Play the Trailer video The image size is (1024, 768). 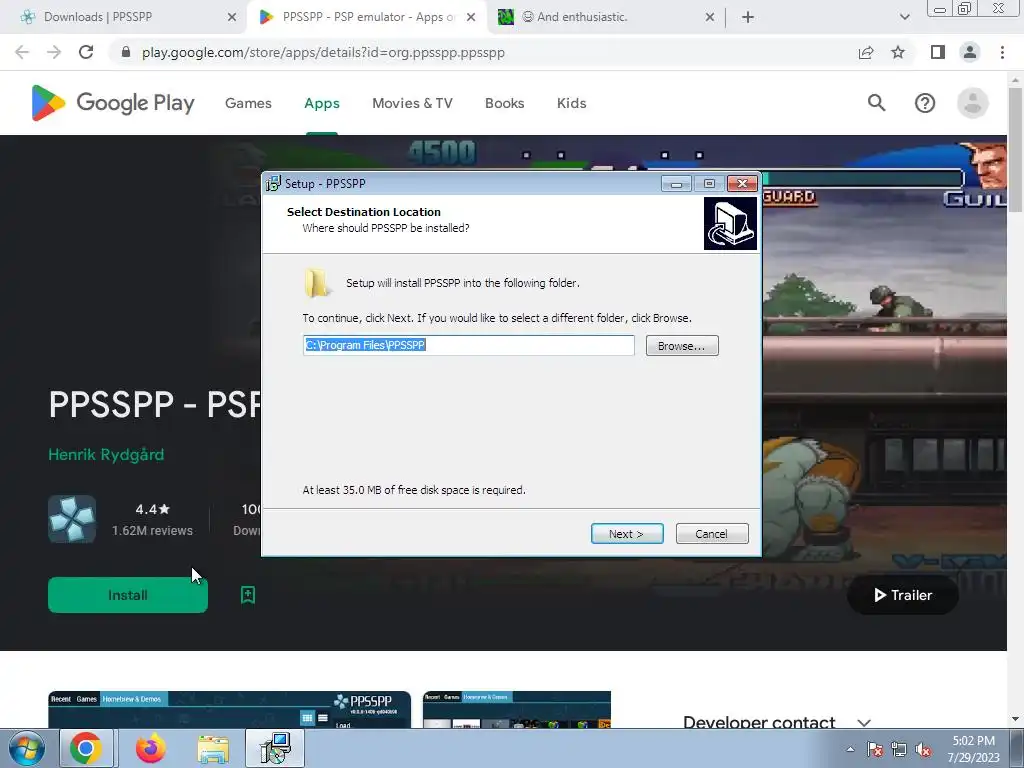click(x=903, y=595)
